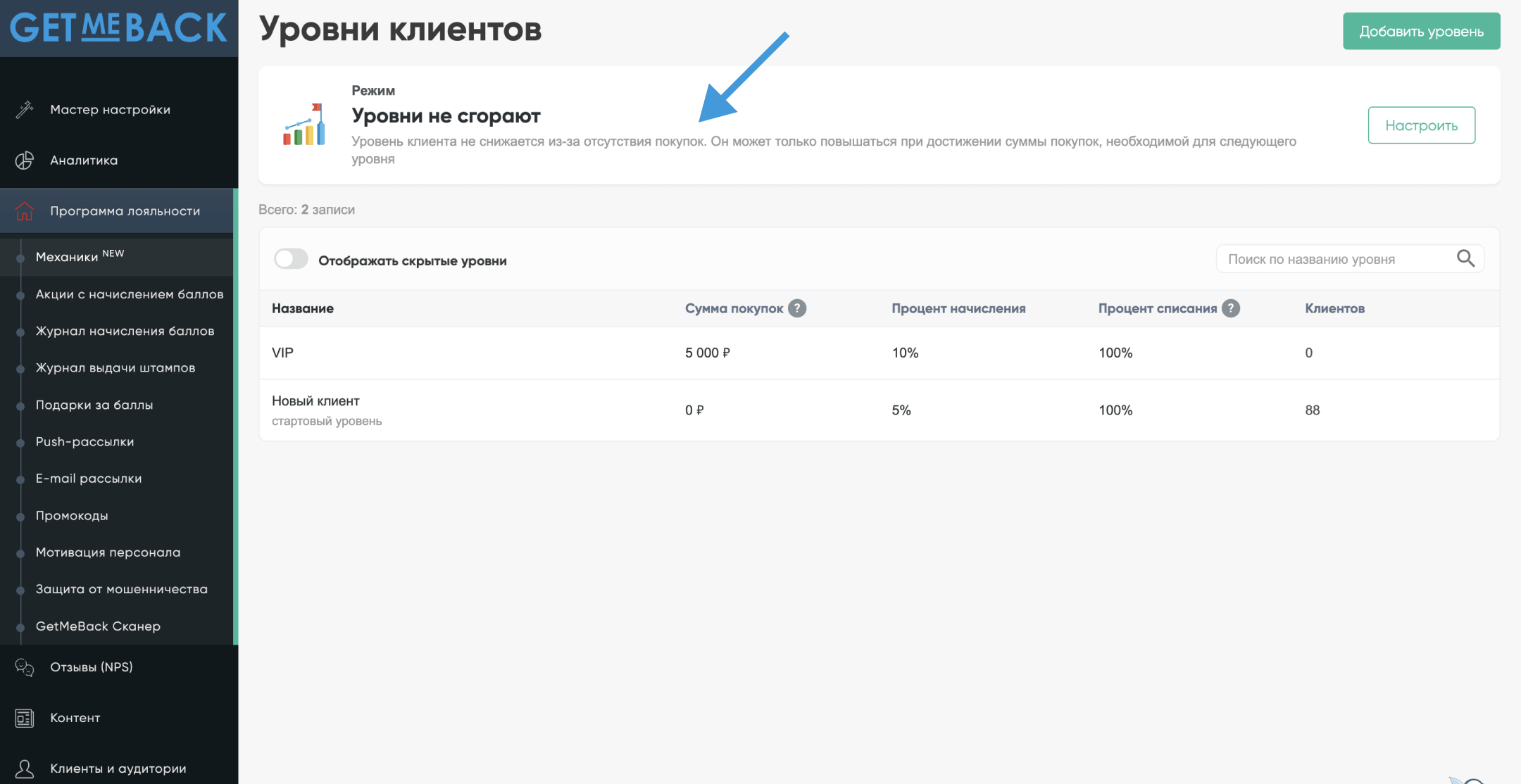The height and width of the screenshot is (784, 1521).
Task: Click the levels bar chart illustration
Action: click(304, 125)
